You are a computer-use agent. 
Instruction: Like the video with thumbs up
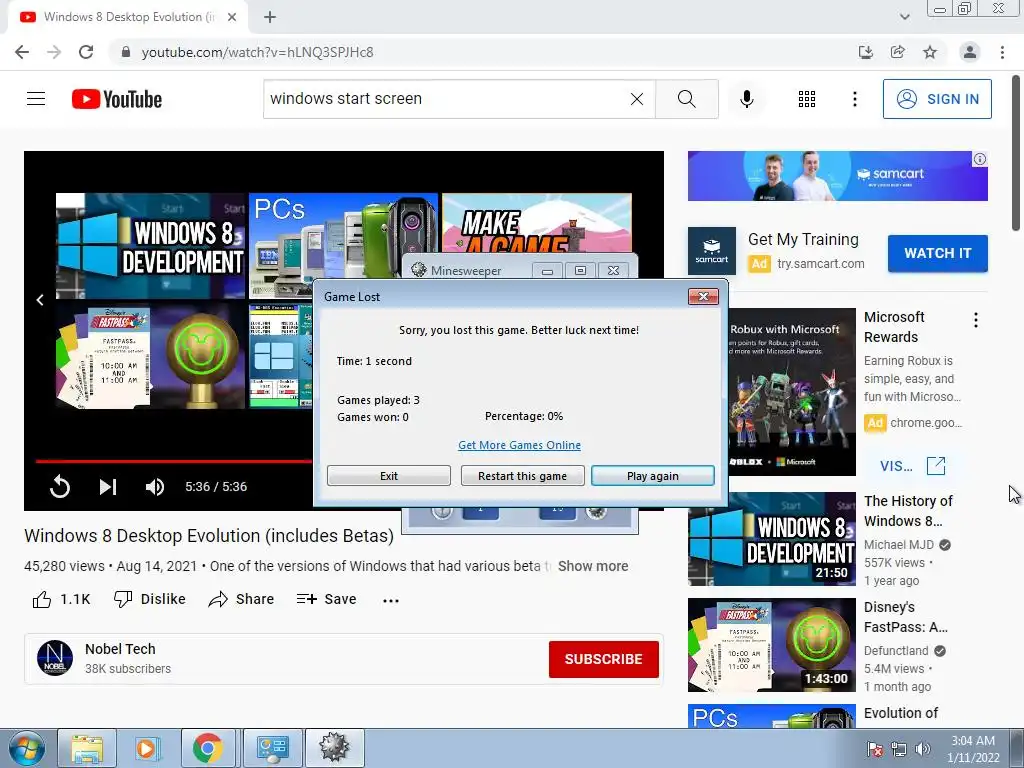pyautogui.click(x=61, y=600)
